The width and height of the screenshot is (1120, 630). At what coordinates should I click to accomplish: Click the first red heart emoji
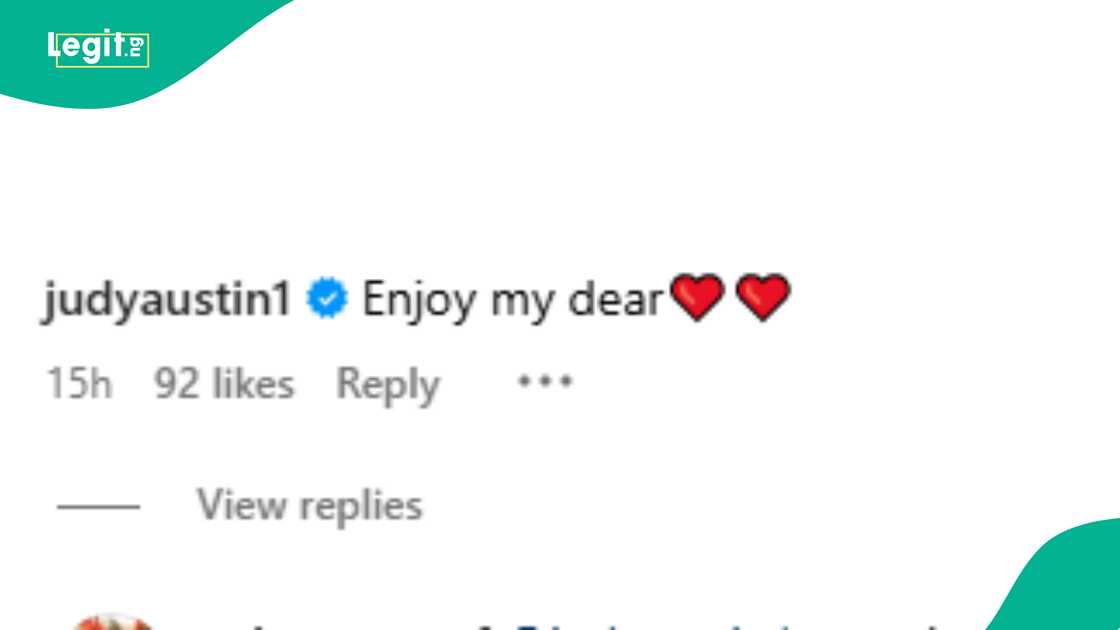[698, 299]
